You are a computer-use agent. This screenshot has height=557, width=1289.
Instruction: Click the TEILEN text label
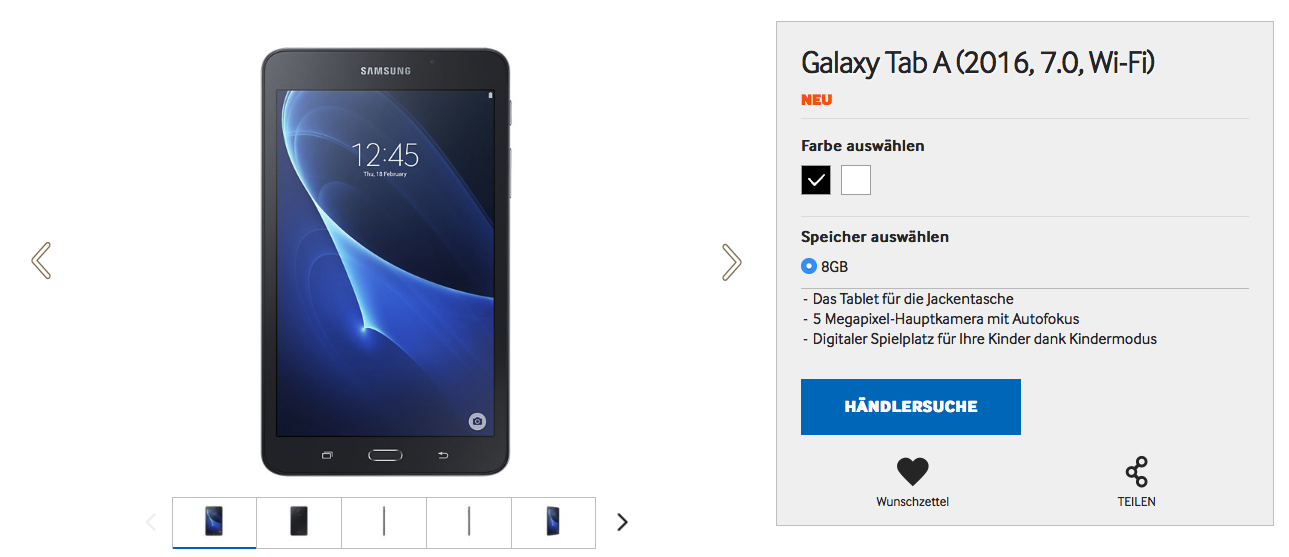(x=1136, y=502)
